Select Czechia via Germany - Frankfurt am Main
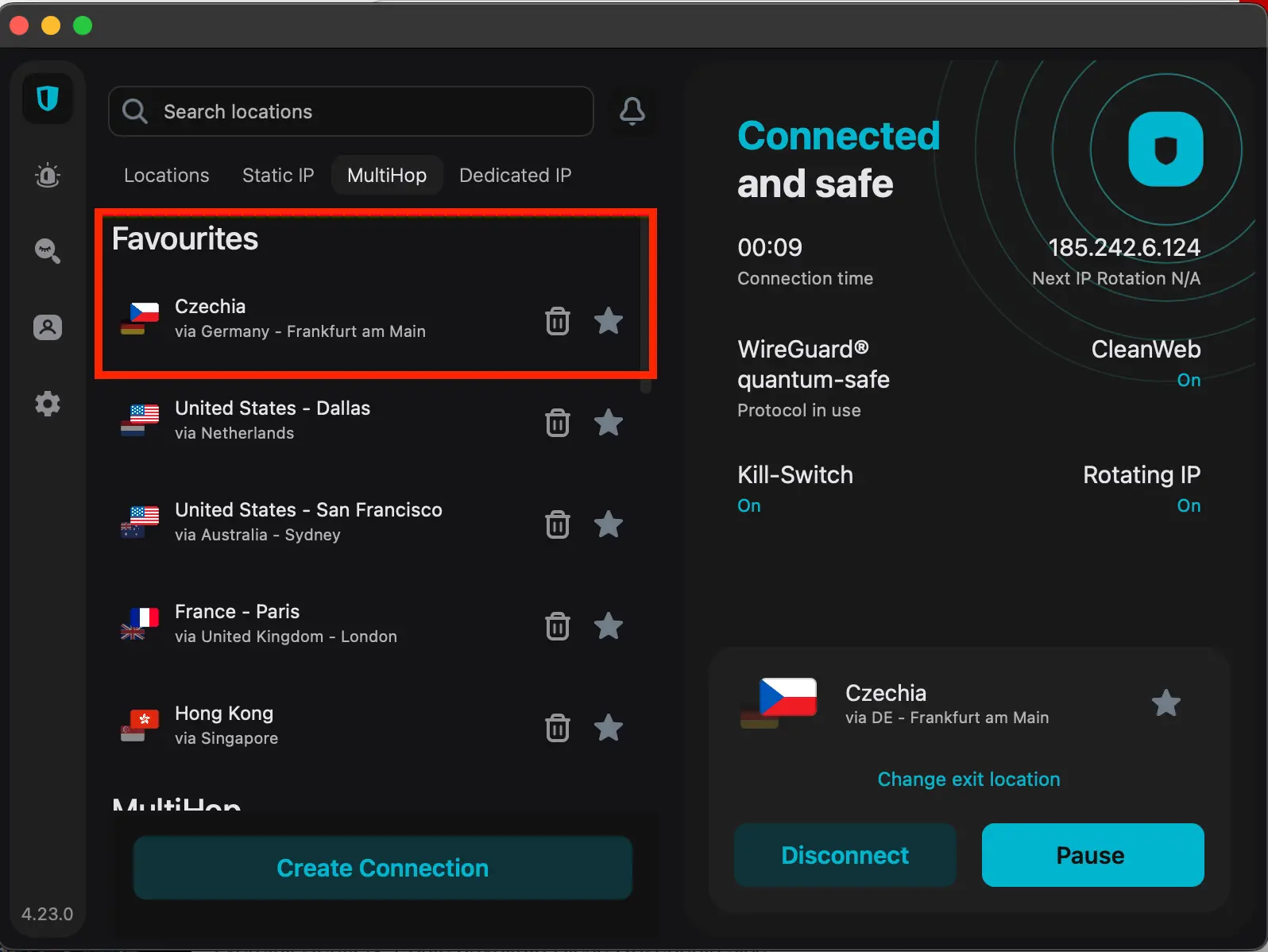This screenshot has width=1268, height=952. click(x=373, y=319)
